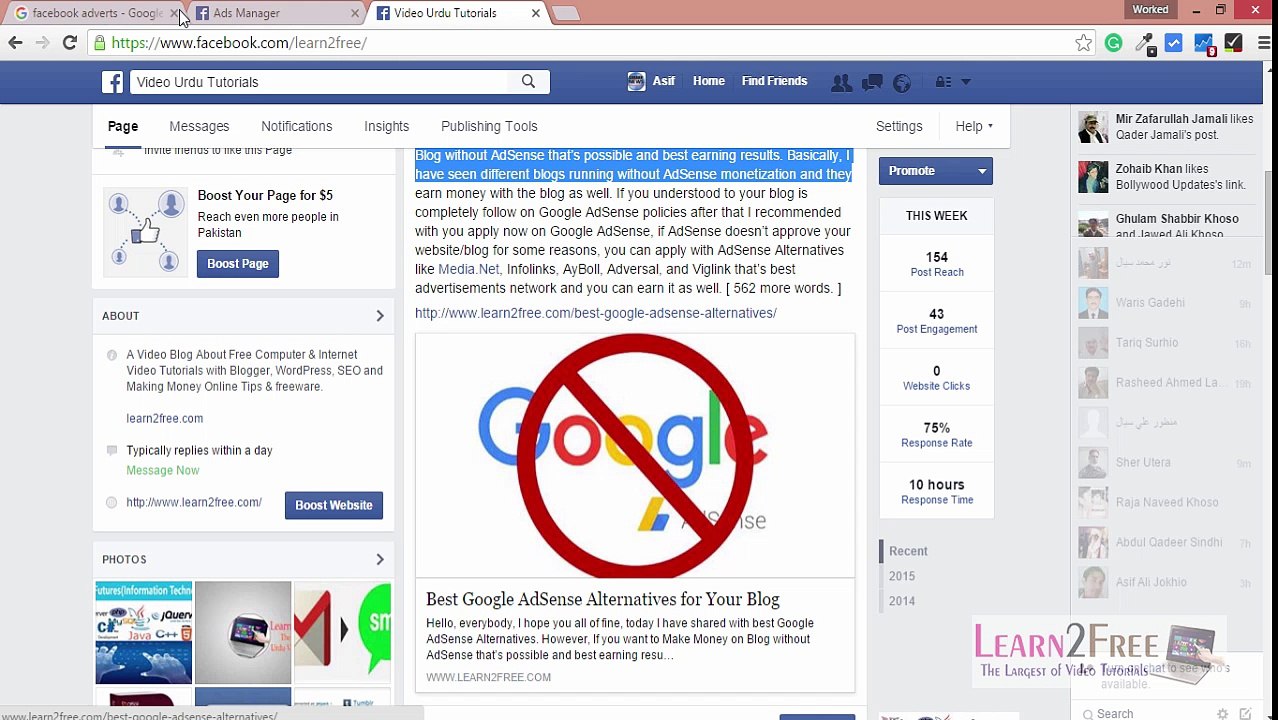Open the notifications globe icon

click(902, 82)
